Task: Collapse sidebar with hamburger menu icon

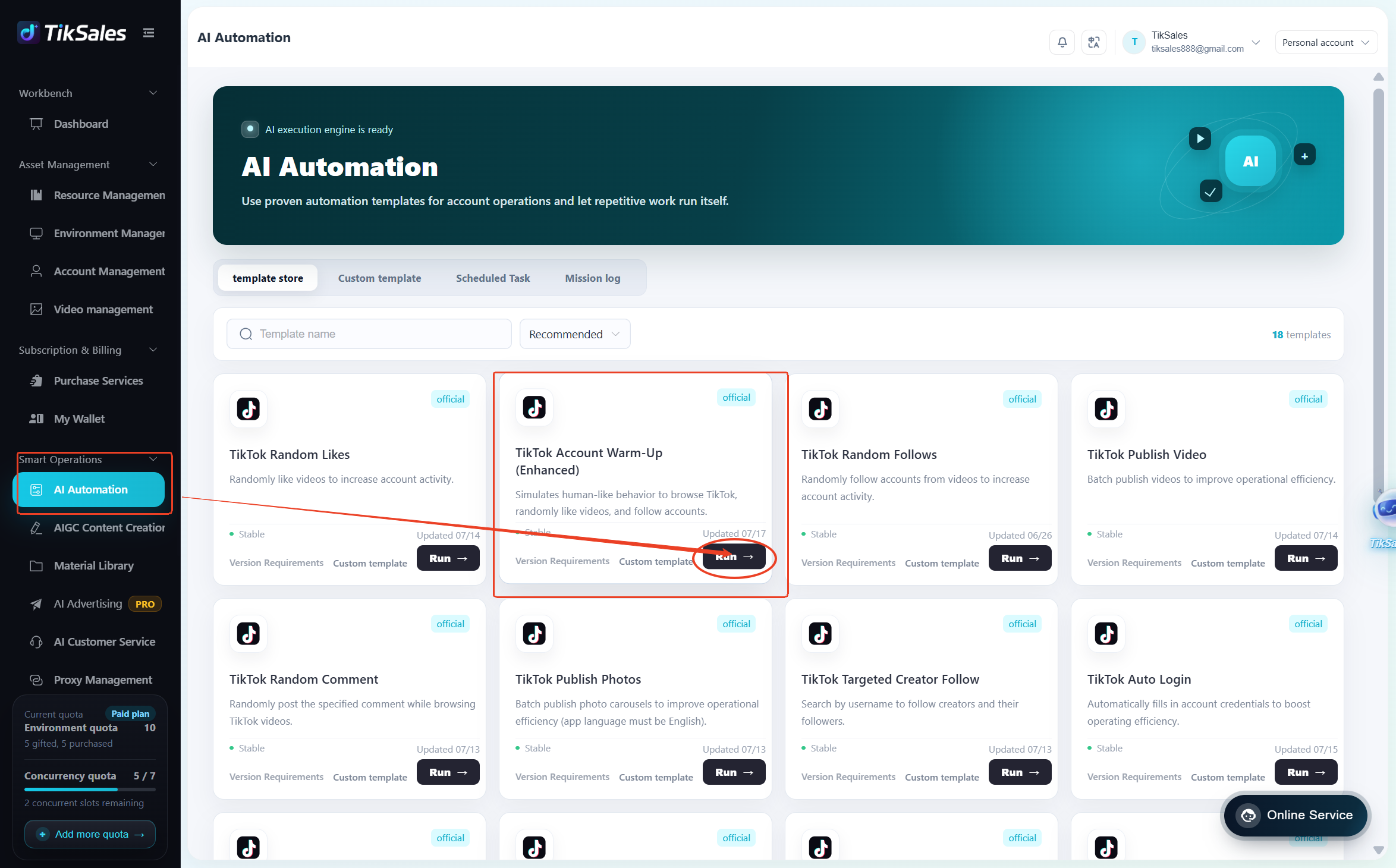Action: [x=149, y=33]
